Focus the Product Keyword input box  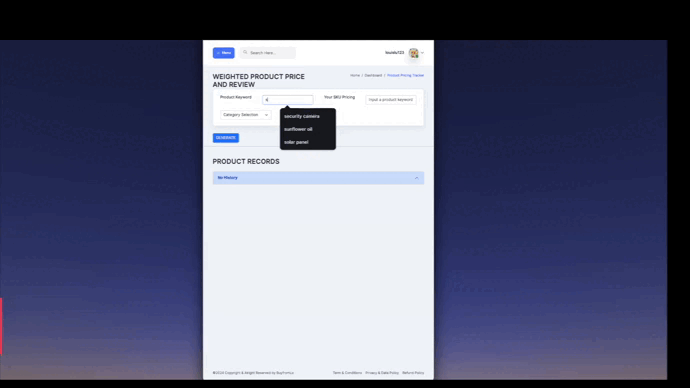tap(288, 100)
